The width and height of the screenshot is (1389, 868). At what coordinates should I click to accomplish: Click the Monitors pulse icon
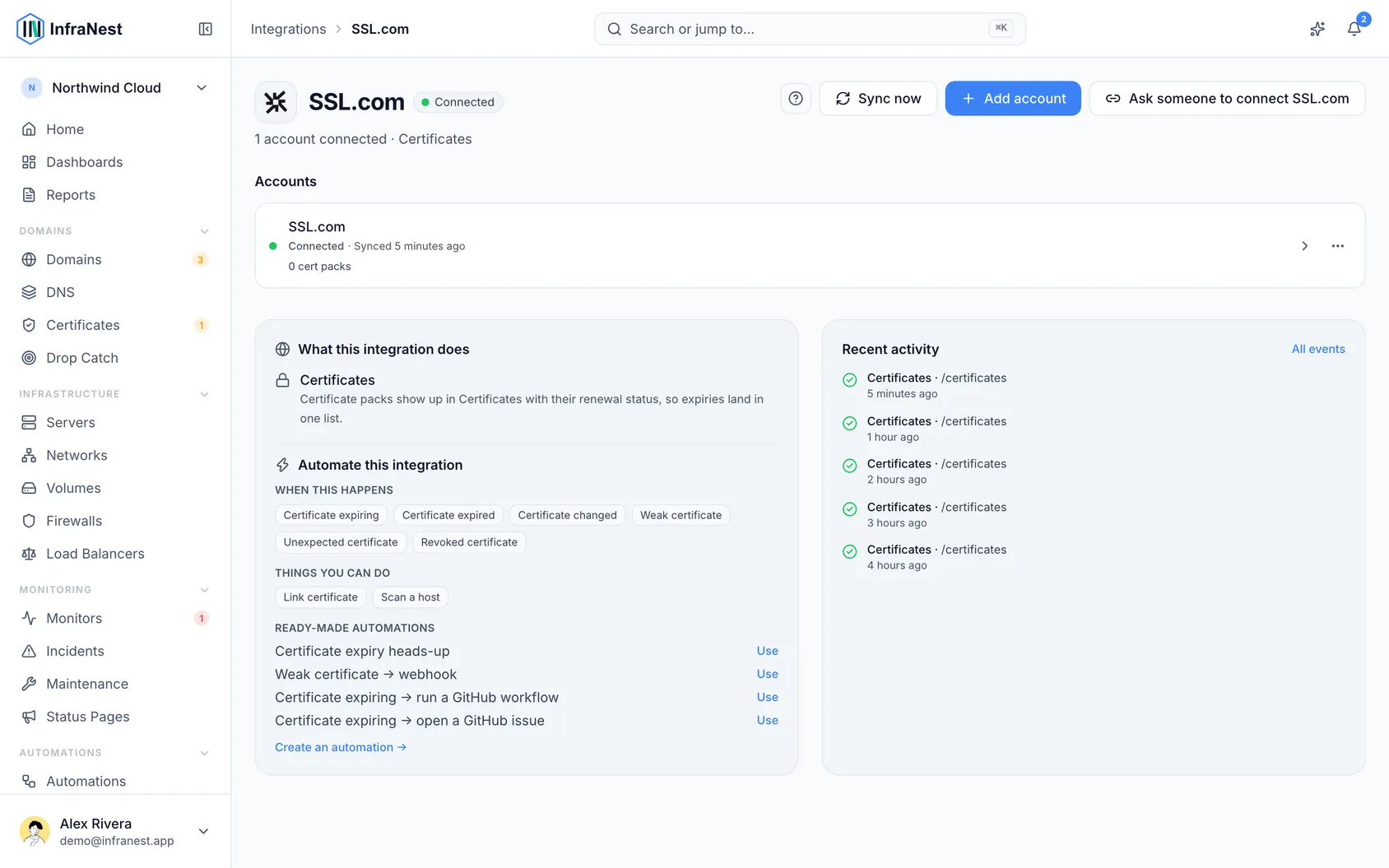(x=29, y=618)
